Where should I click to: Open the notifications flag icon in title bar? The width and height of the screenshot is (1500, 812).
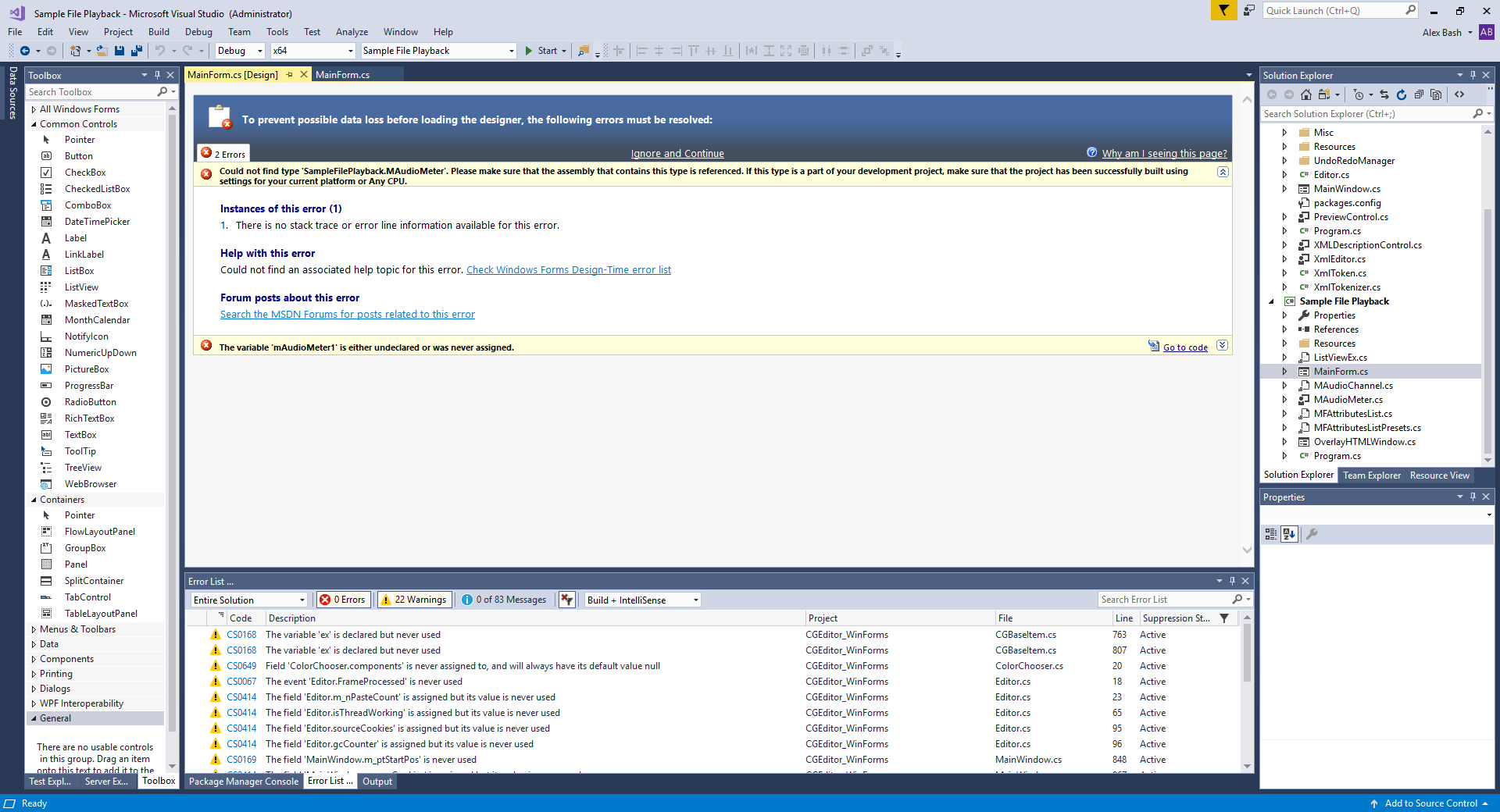click(x=1223, y=10)
